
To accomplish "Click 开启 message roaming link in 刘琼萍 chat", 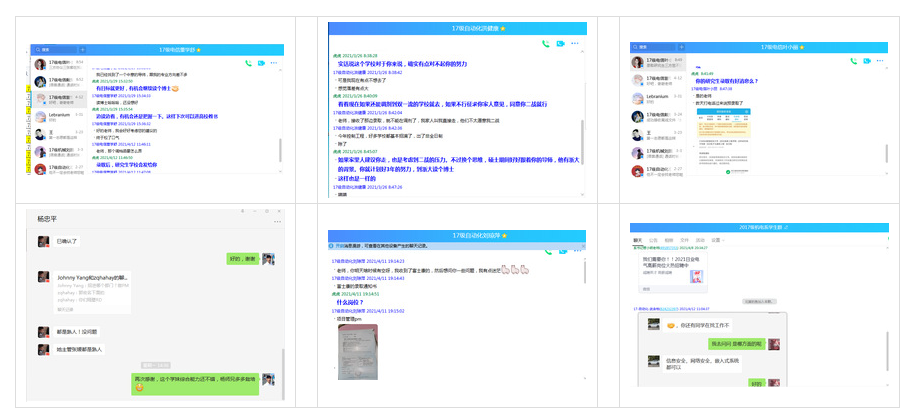I will click(x=340, y=245).
